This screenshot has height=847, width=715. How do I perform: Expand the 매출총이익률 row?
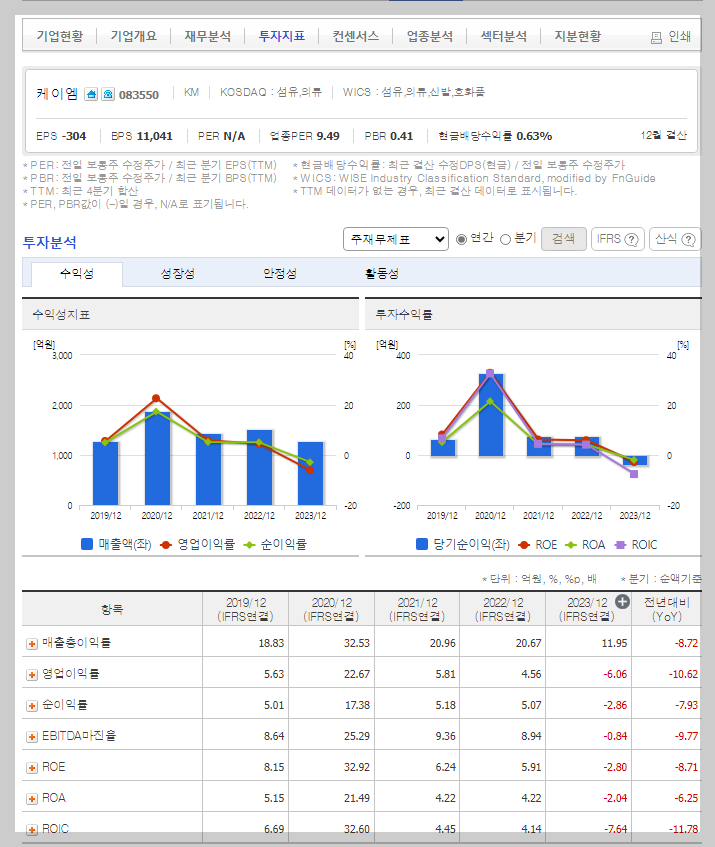tap(32, 644)
